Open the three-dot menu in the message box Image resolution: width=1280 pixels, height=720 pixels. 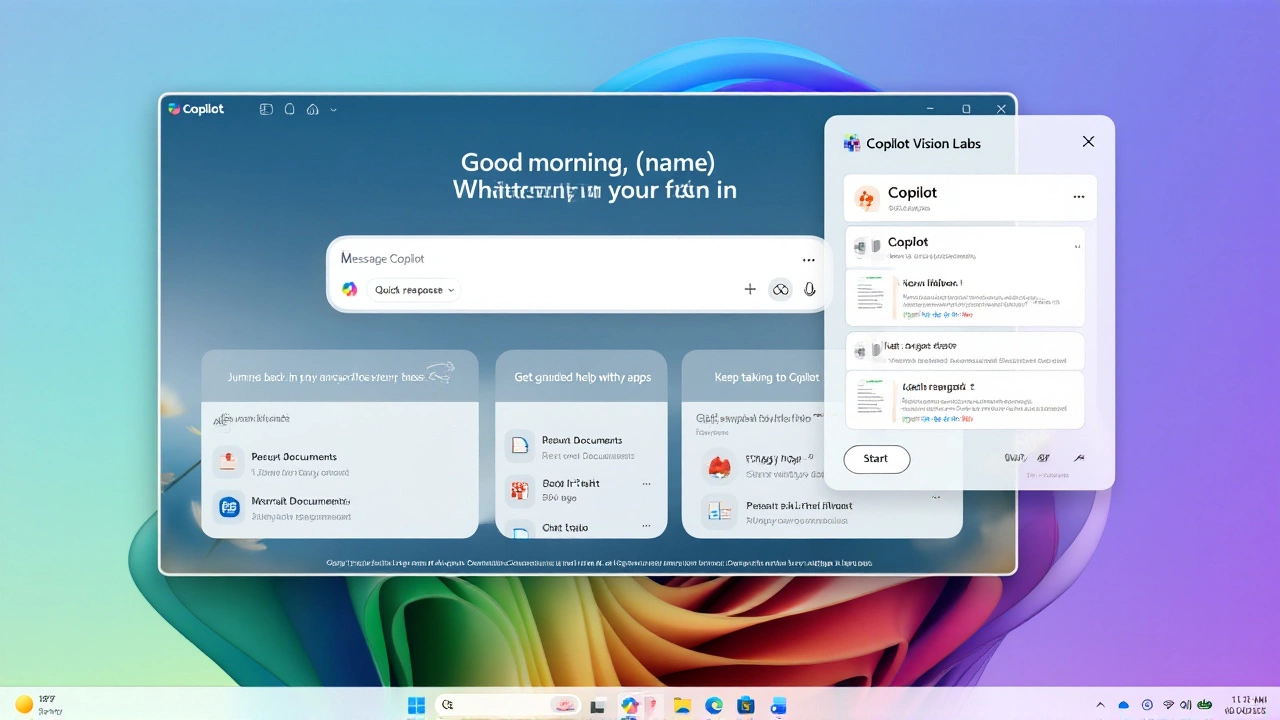[808, 259]
